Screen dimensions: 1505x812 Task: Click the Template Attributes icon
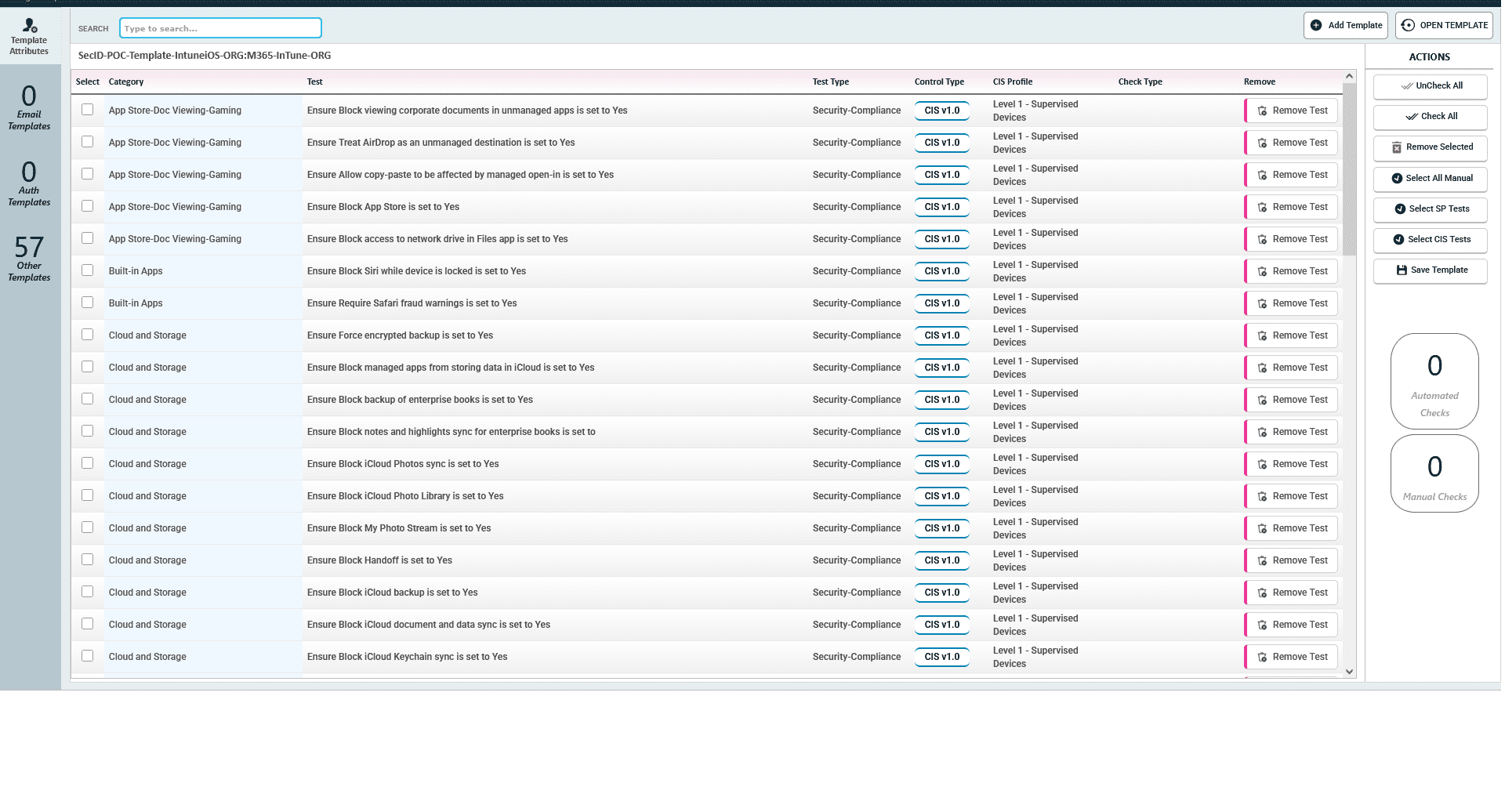tap(30, 25)
